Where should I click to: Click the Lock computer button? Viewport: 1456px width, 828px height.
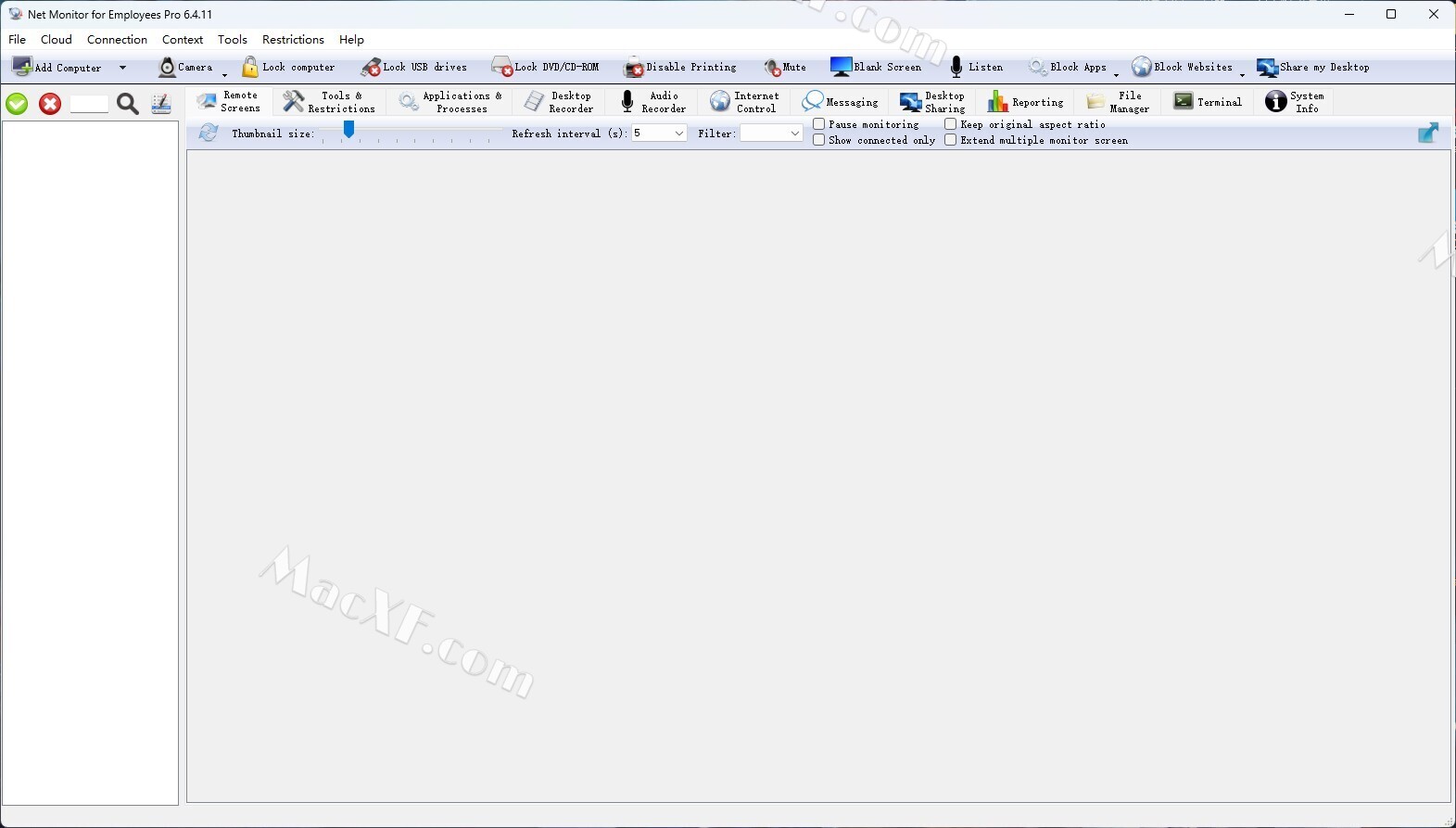pyautogui.click(x=288, y=68)
